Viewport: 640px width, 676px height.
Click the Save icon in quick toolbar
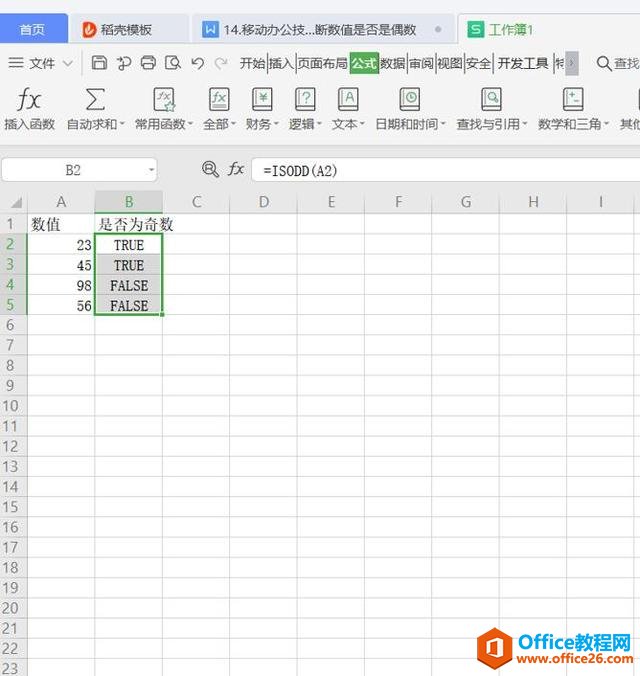point(99,63)
